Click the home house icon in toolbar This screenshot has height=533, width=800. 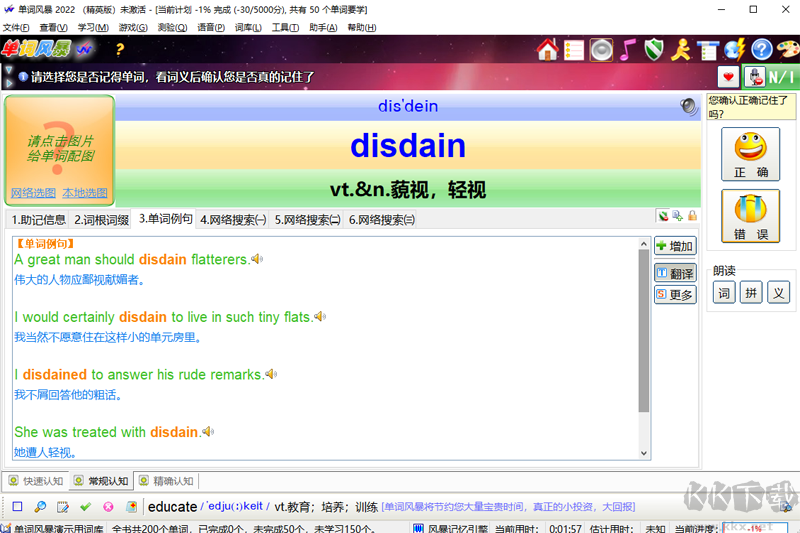pyautogui.click(x=547, y=49)
